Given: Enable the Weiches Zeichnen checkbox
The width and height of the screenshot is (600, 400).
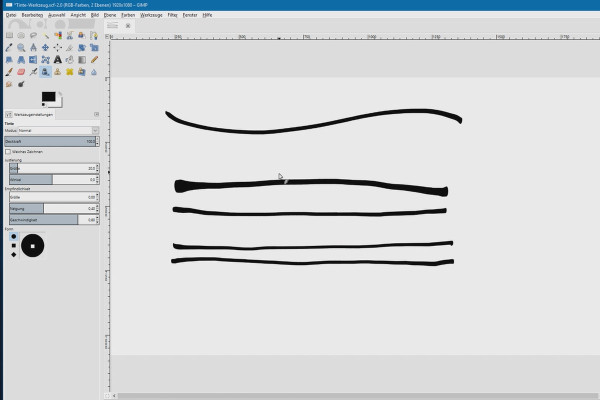Looking at the screenshot, I should [8, 152].
